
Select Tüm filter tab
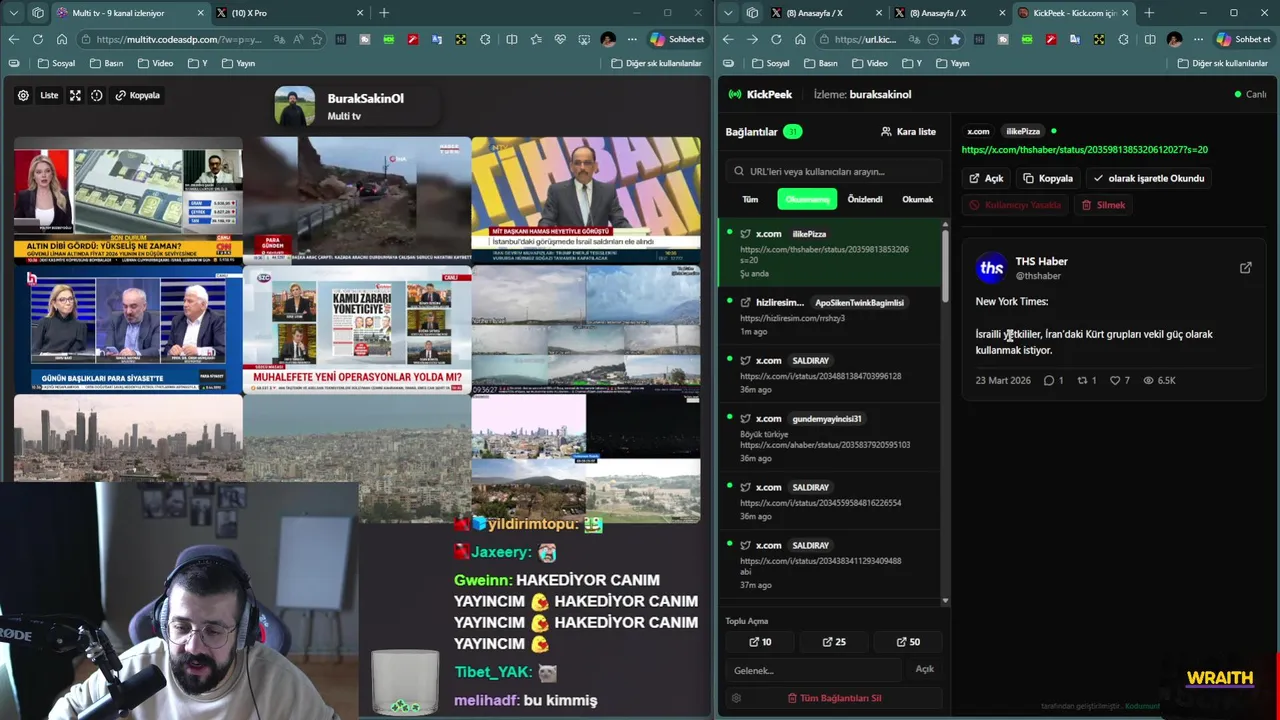(x=750, y=199)
